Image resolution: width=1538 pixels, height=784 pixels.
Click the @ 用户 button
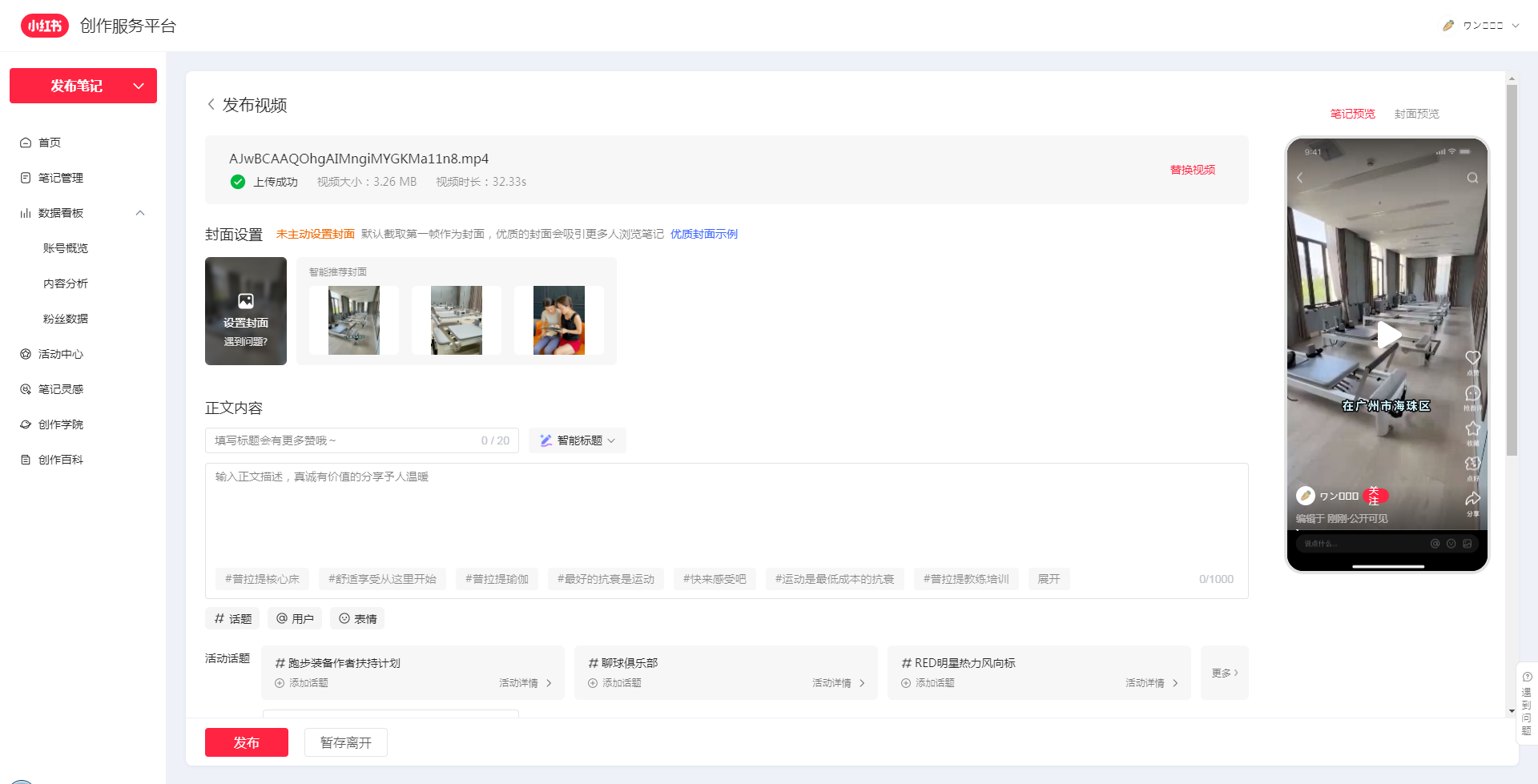[295, 618]
